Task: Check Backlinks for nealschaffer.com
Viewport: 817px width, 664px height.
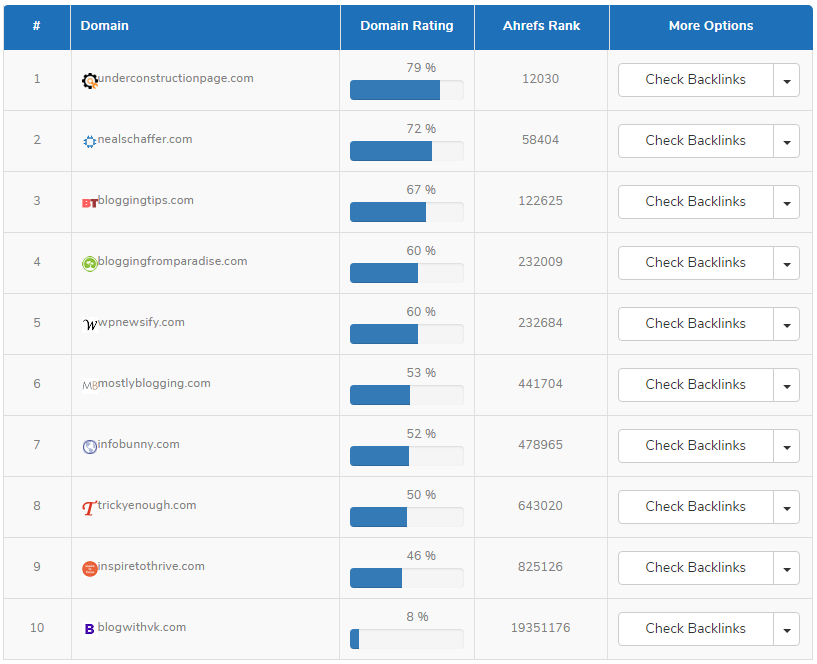Action: 696,141
